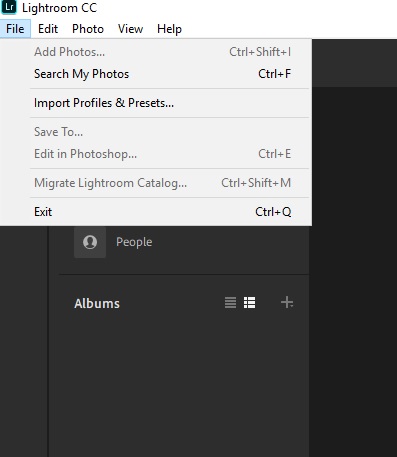Click the plus icon to add album
The image size is (397, 457).
(287, 303)
